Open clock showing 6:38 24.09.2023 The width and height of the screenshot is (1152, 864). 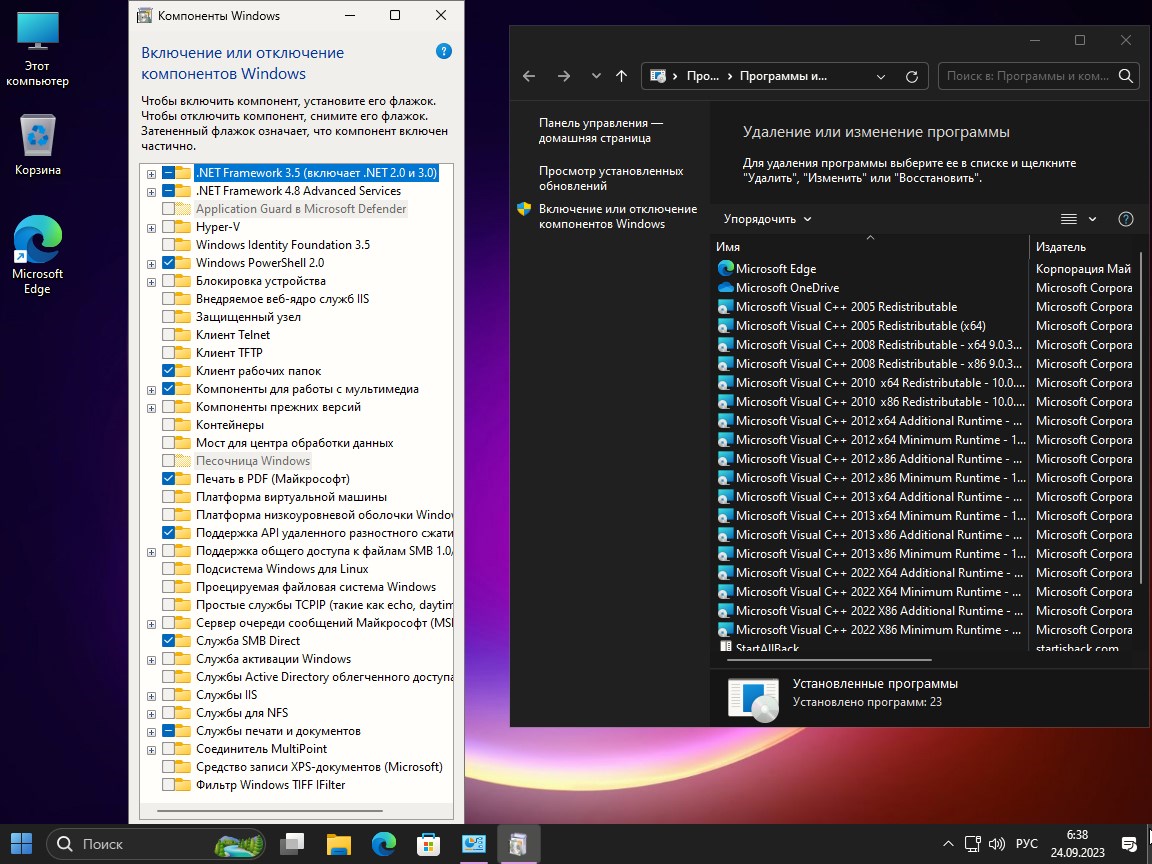1078,843
